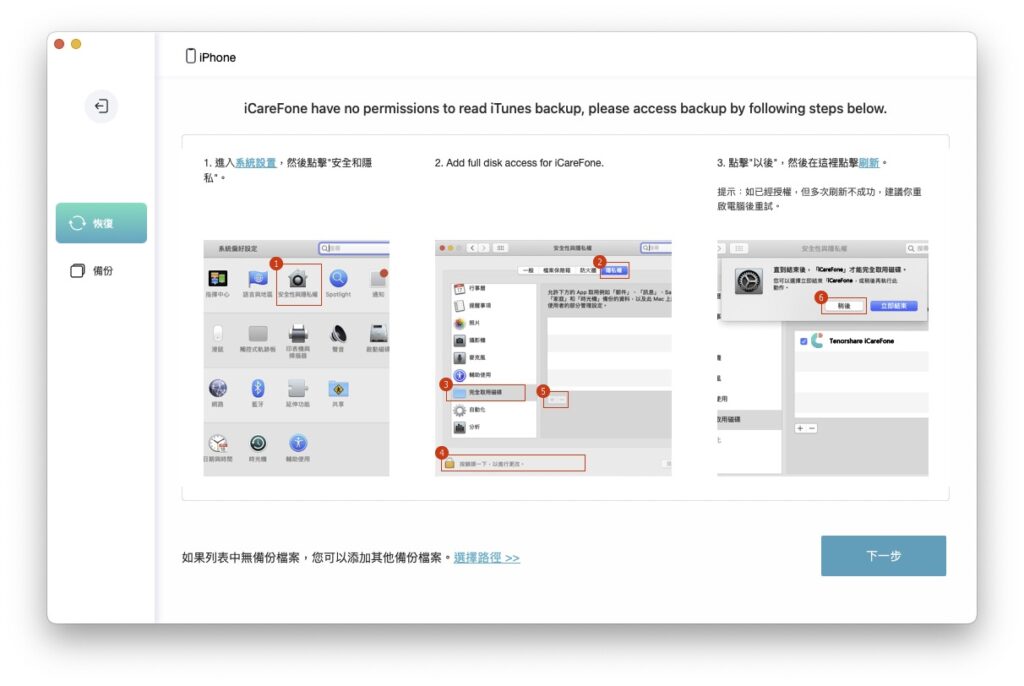The image size is (1024, 686).
Task: Click the step 3 Tenorshare iCareFone thumbnail
Action: coord(822,358)
